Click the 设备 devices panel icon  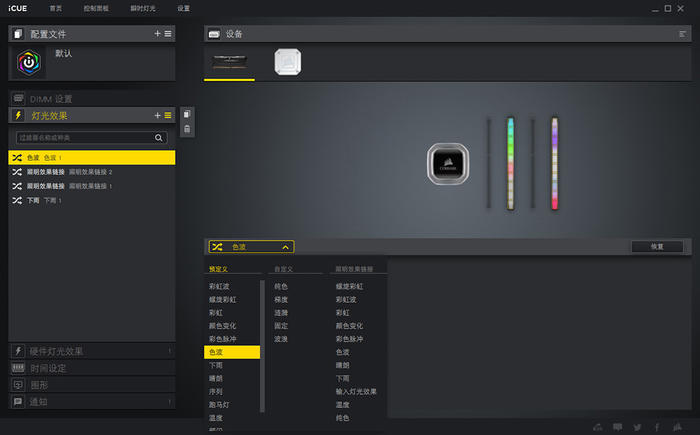pyautogui.click(x=214, y=34)
